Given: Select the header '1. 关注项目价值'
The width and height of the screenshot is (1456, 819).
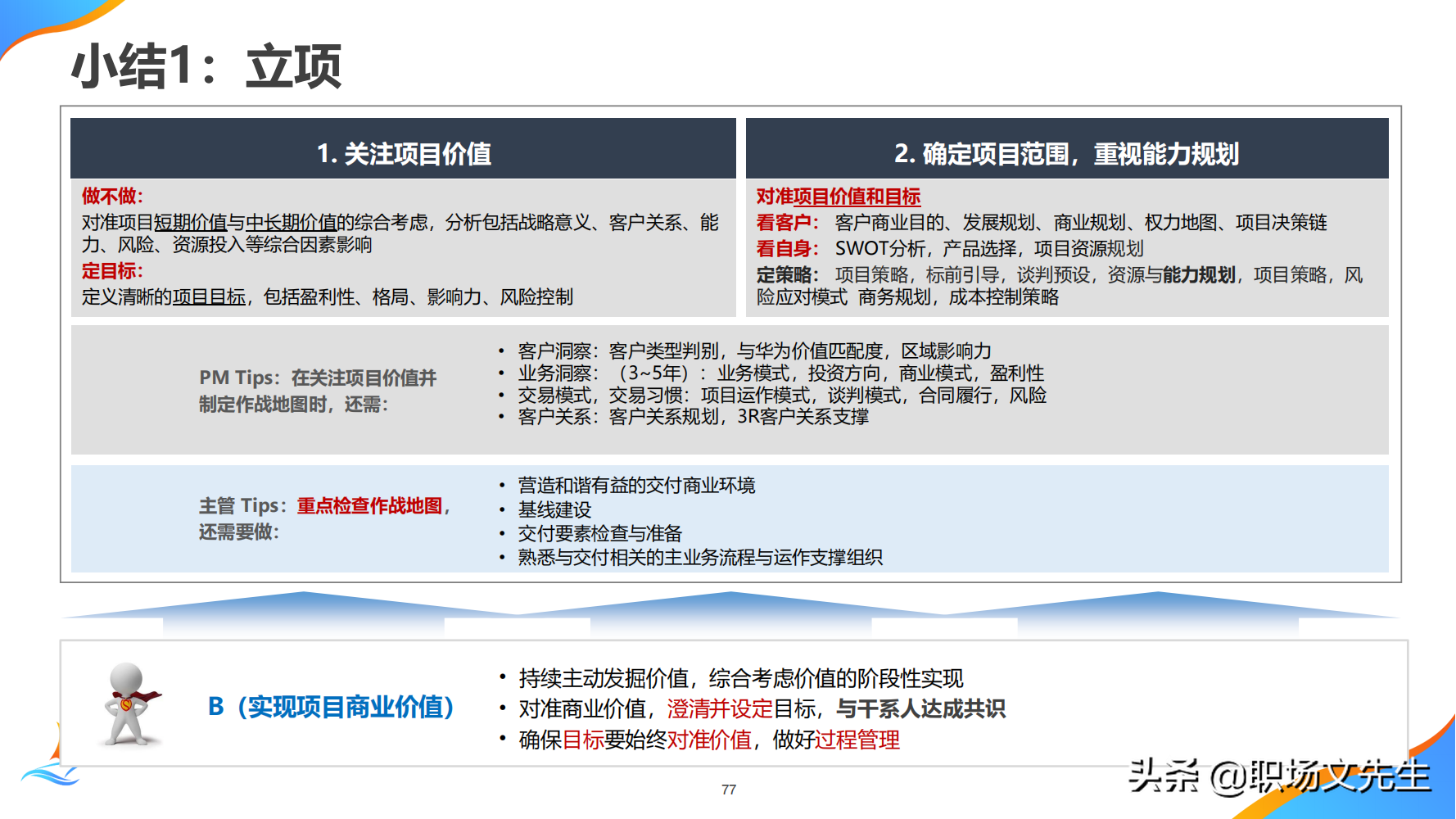Looking at the screenshot, I should point(403,151).
